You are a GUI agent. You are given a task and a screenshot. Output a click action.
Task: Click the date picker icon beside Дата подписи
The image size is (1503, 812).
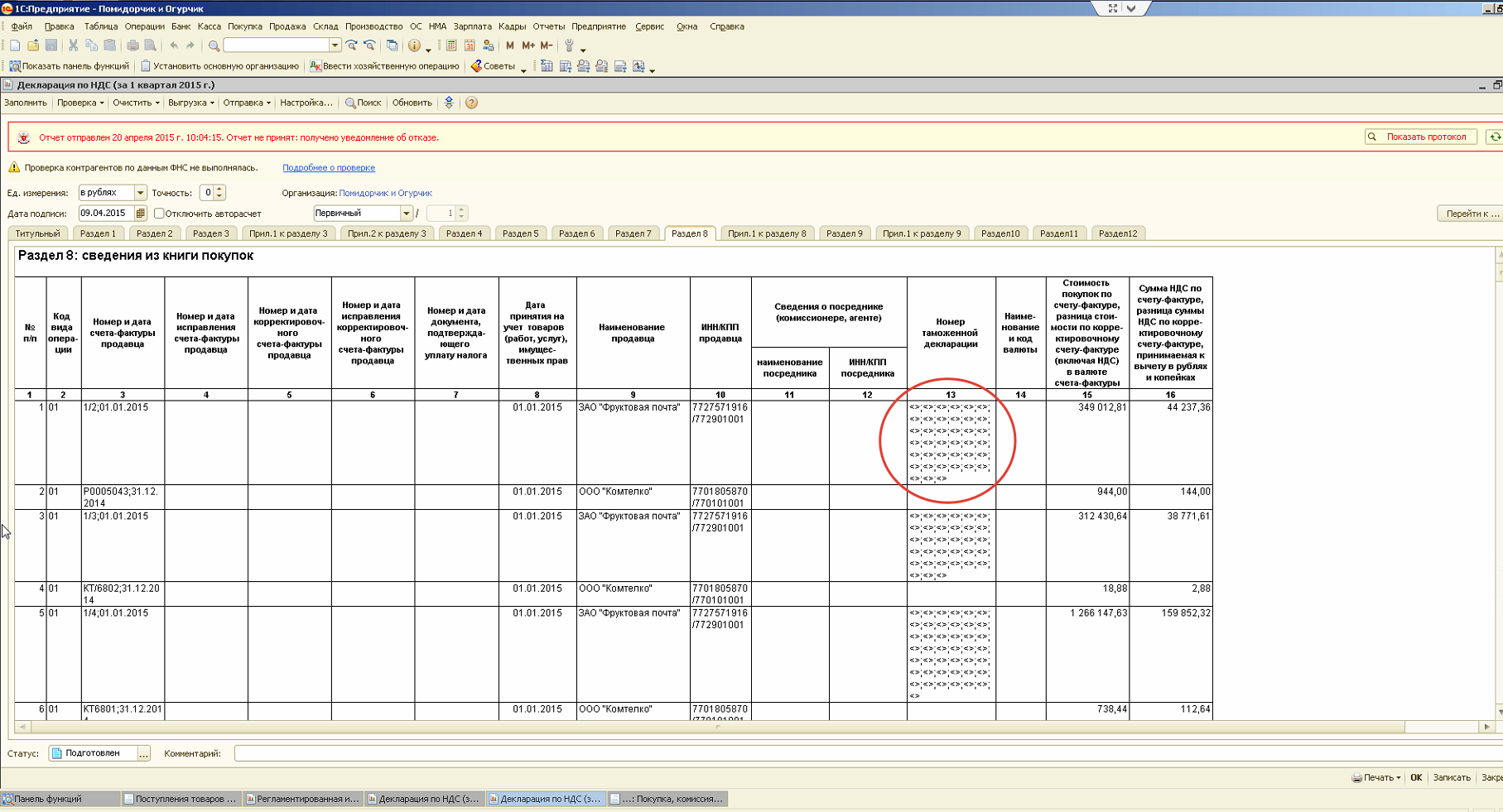140,214
